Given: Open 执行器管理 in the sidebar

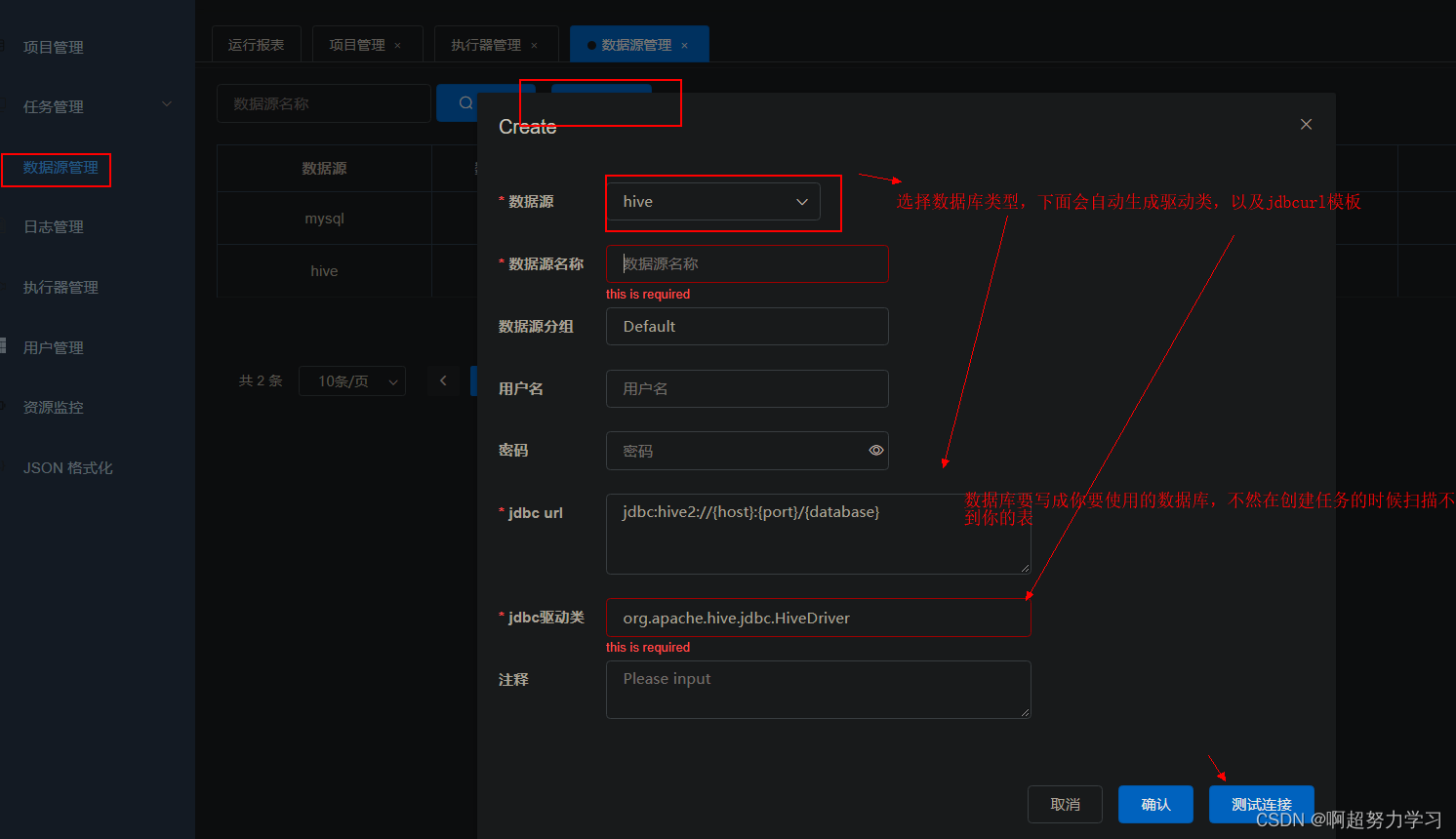Looking at the screenshot, I should (x=61, y=288).
